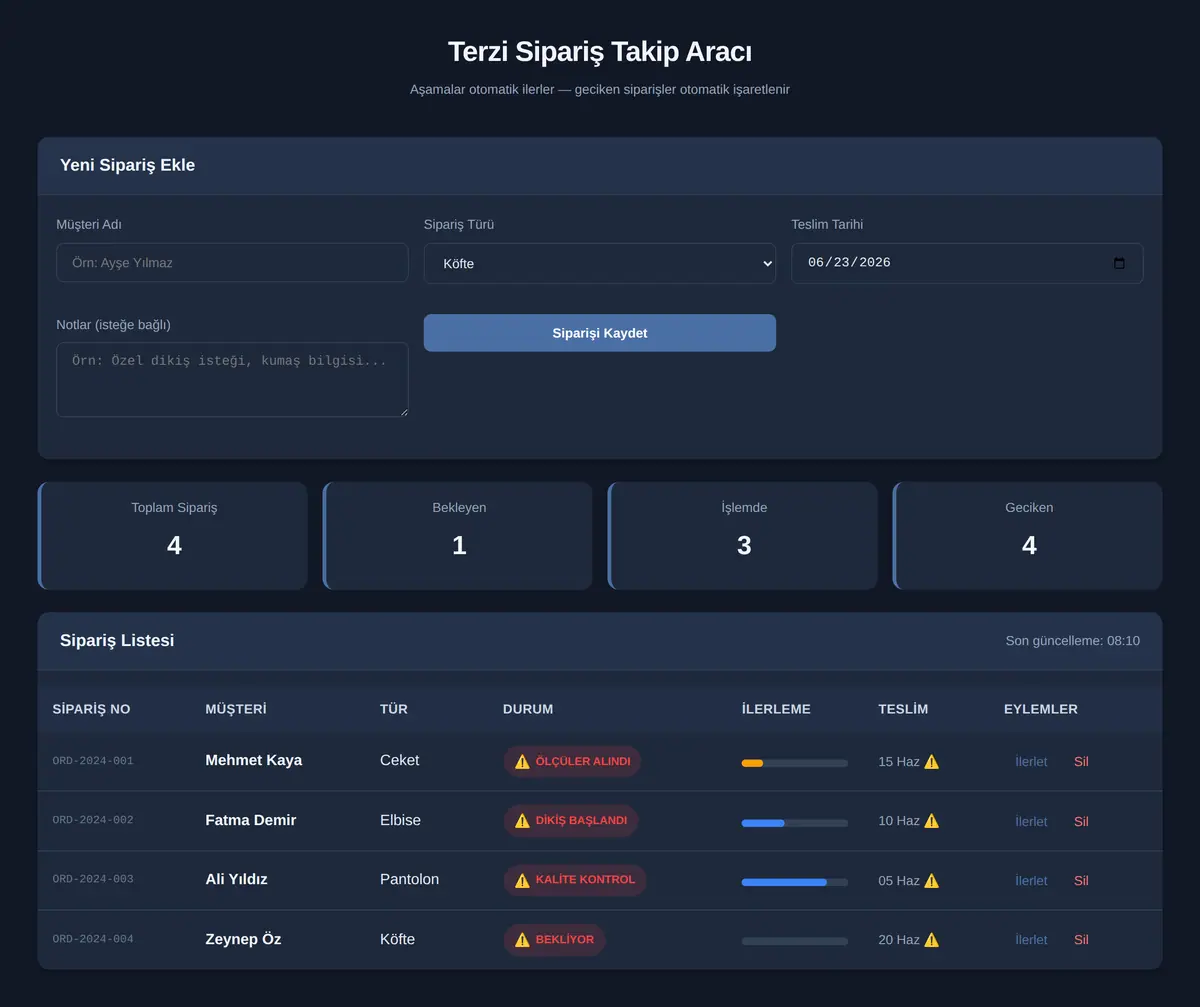Click warning icon in Kalite Kontrol badge

point(522,880)
